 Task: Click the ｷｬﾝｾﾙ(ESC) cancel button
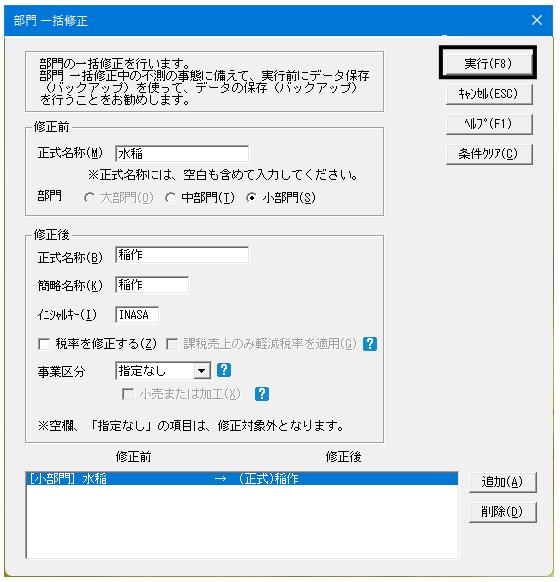tap(489, 94)
